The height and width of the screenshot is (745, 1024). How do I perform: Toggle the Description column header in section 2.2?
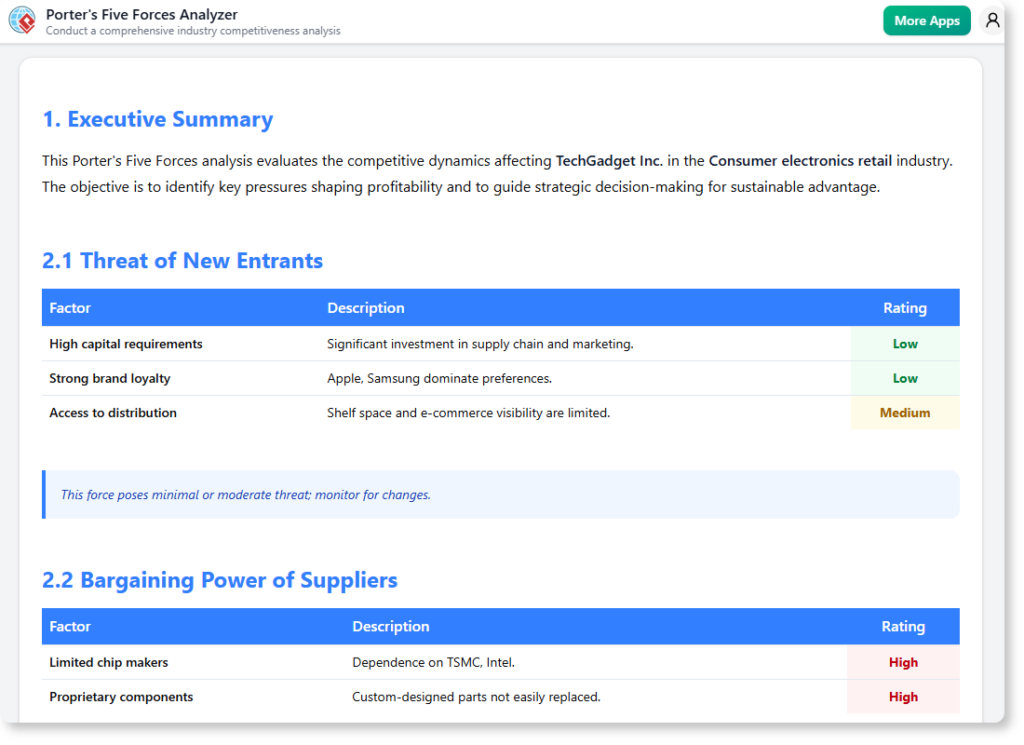pyautogui.click(x=391, y=626)
